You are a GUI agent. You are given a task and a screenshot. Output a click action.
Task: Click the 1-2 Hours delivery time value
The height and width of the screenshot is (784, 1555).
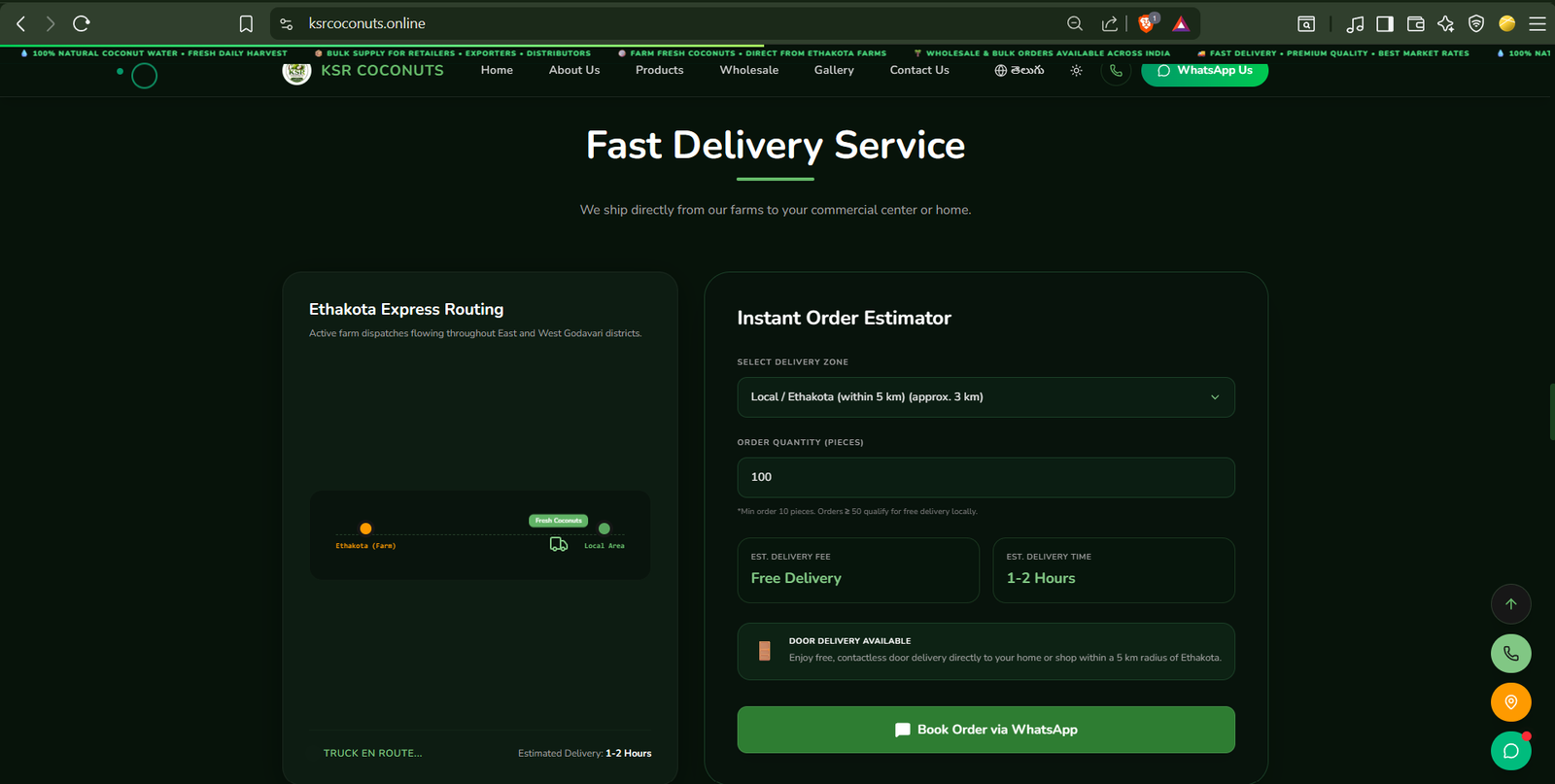click(x=1041, y=578)
